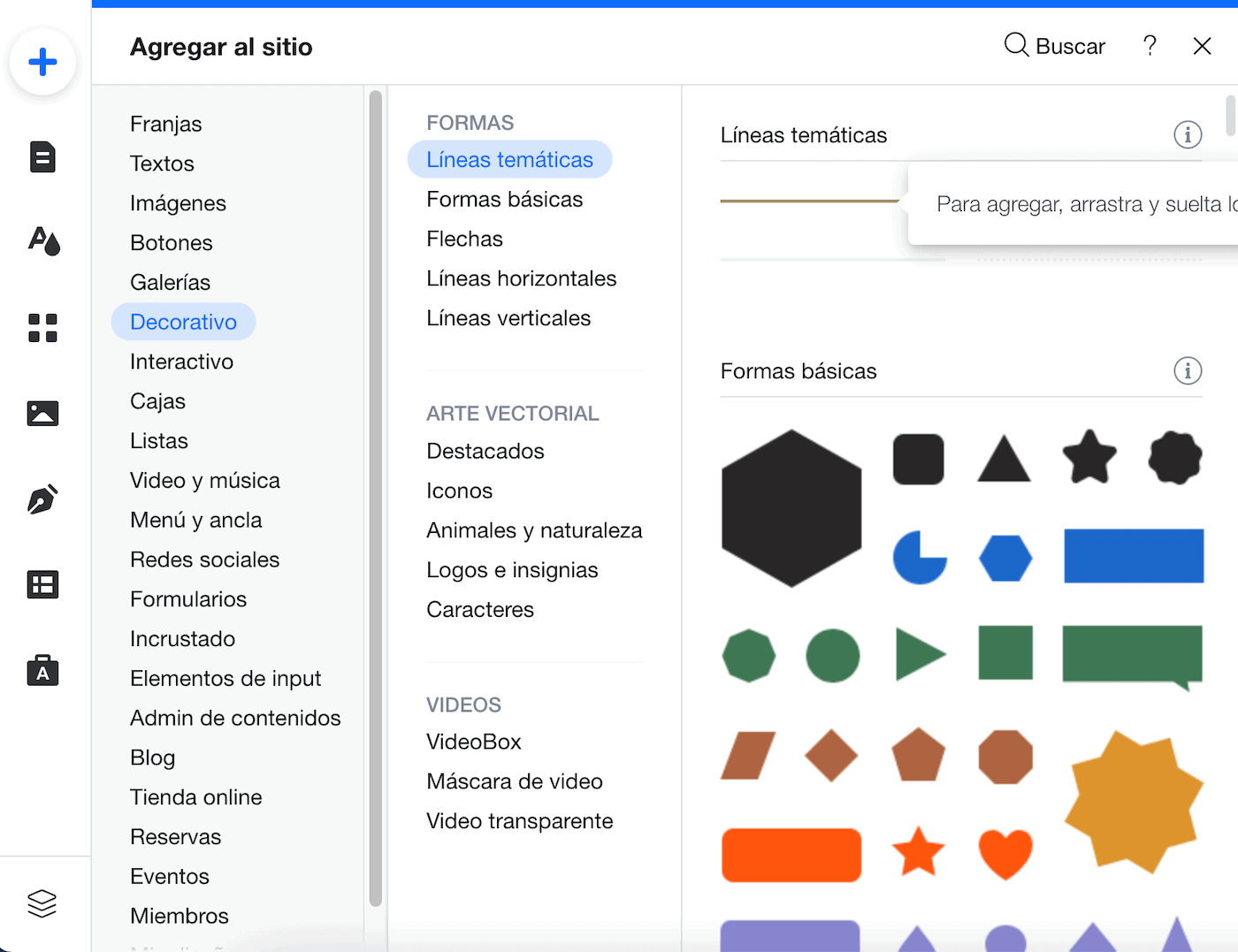Open Máscara de video subsection
This screenshot has width=1238, height=952.
[x=514, y=781]
